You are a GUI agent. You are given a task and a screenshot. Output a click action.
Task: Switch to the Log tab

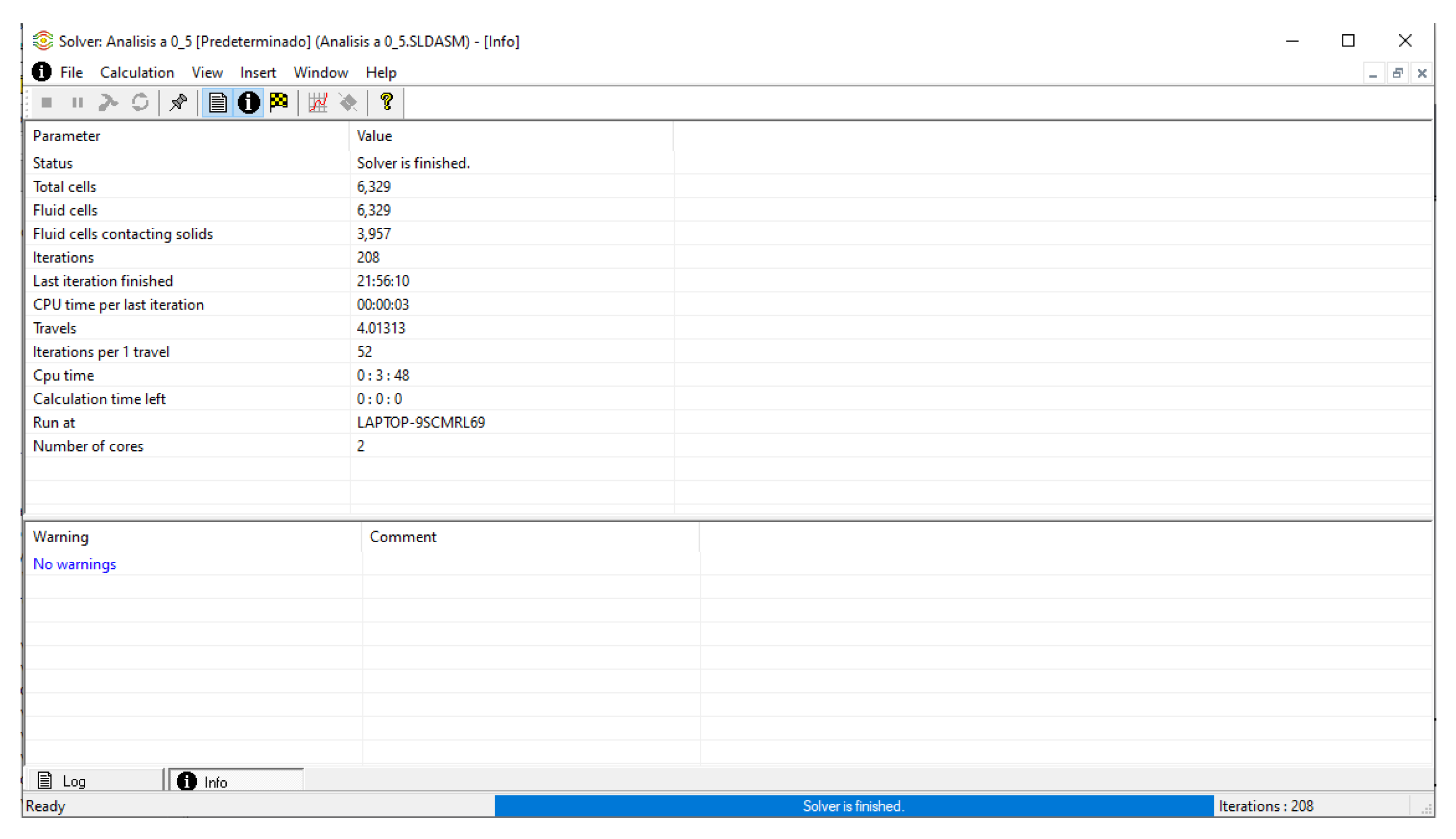[74, 781]
